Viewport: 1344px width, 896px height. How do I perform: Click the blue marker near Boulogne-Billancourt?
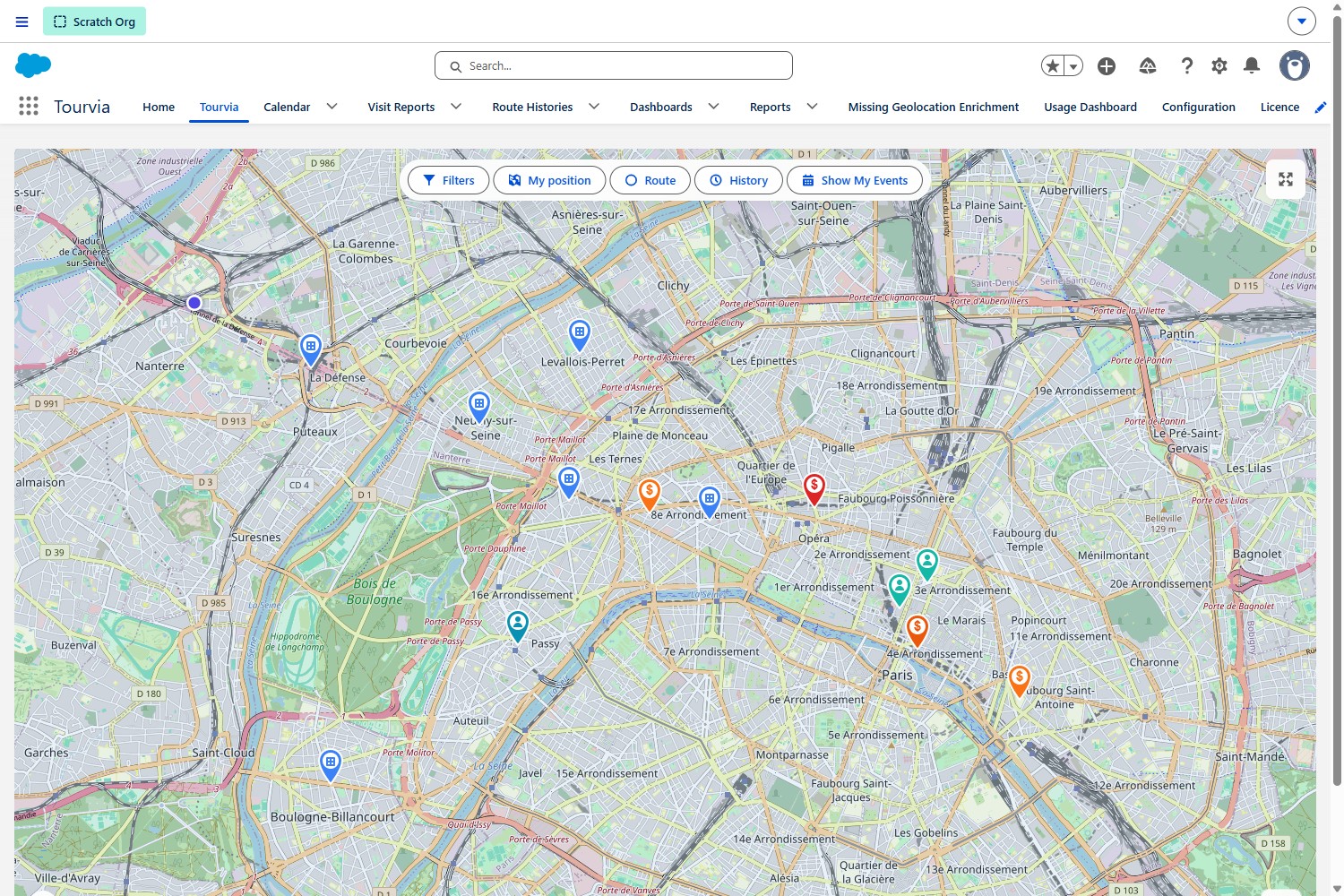coord(331,765)
